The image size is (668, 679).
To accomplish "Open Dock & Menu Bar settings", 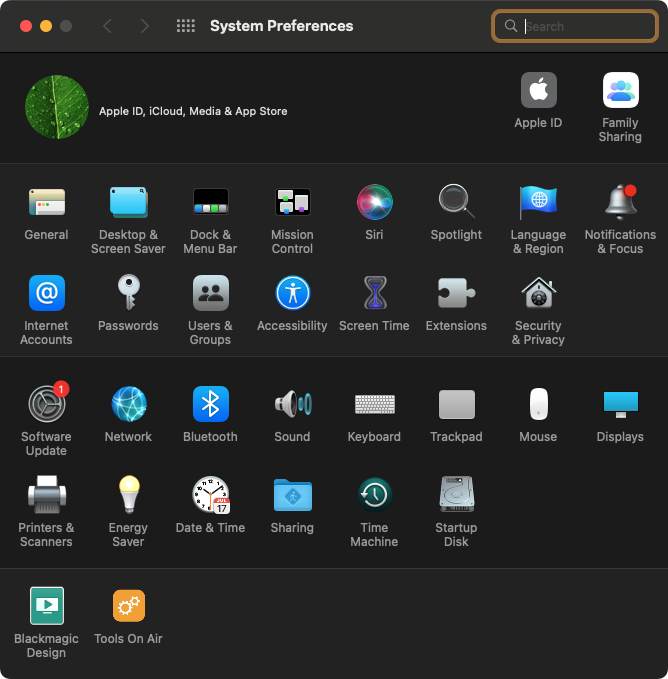I will pyautogui.click(x=210, y=202).
